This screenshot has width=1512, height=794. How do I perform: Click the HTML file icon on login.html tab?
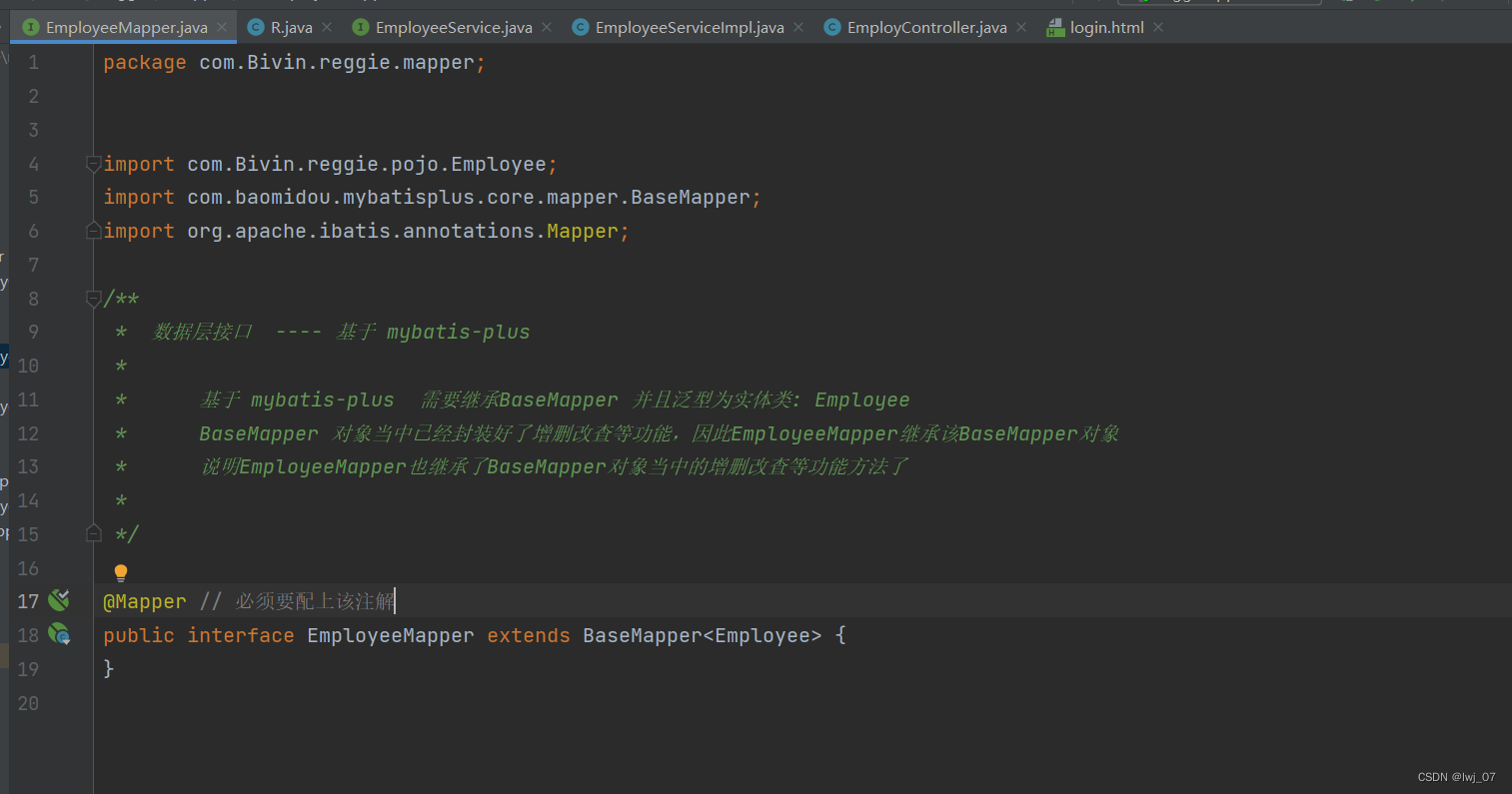pos(1055,28)
